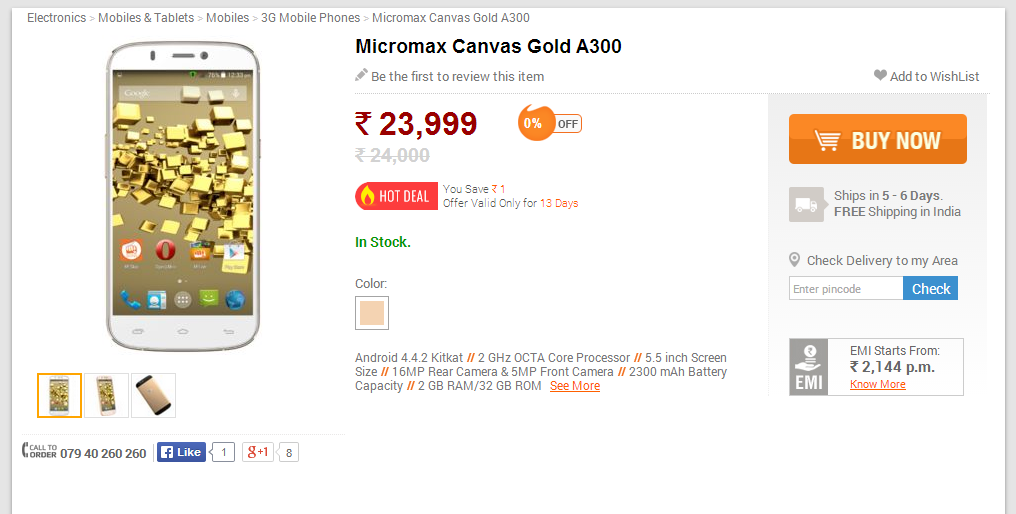Viewport: 1016px width, 514px height.
Task: Click the Google +1 button
Action: (x=258, y=452)
